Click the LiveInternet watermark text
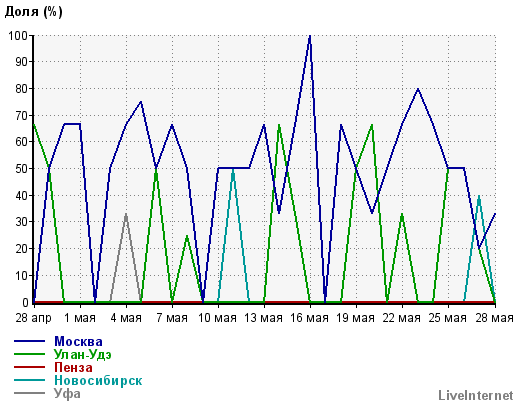The width and height of the screenshot is (520, 405). coord(476,395)
